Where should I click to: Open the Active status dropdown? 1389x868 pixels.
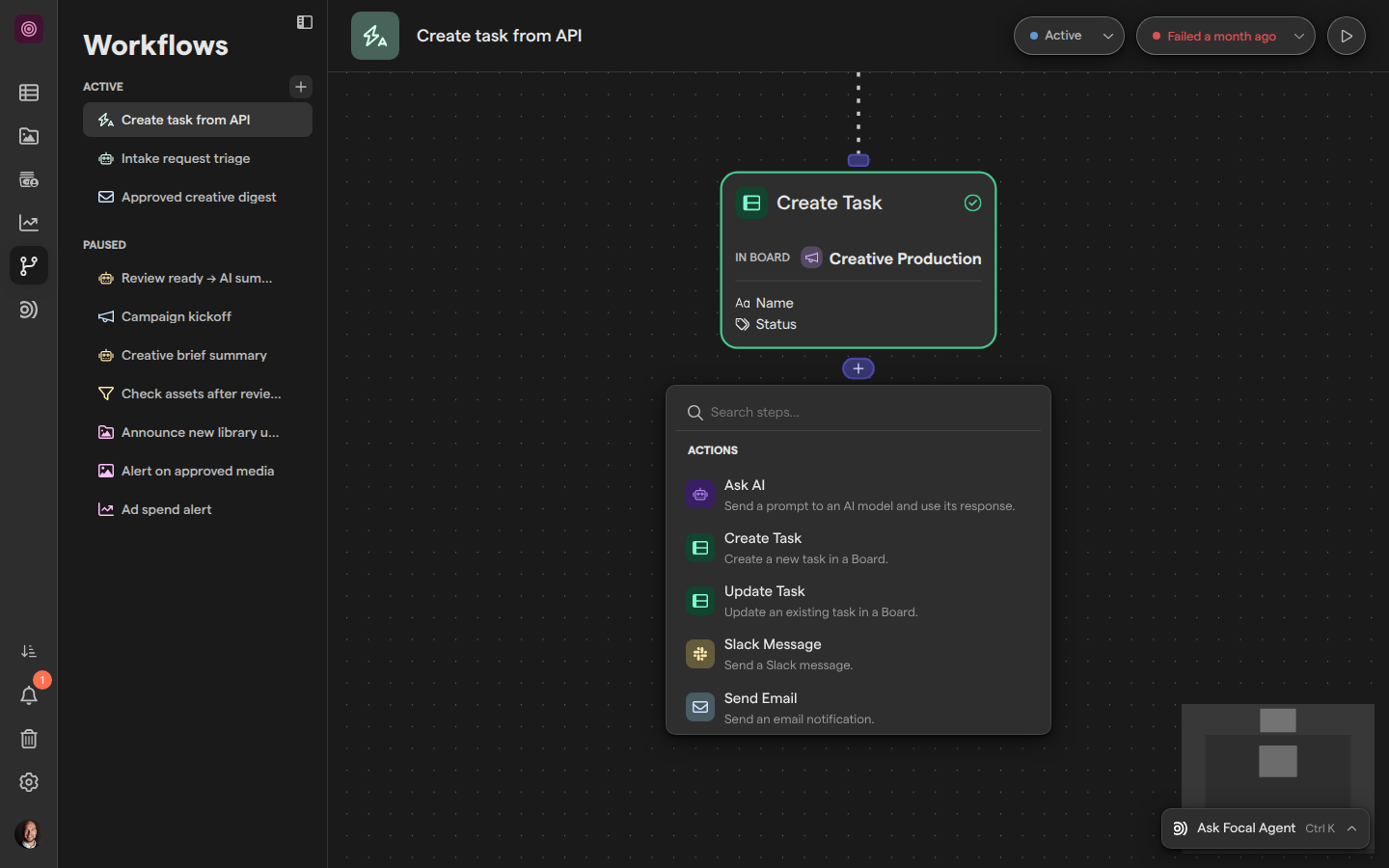tap(1069, 36)
